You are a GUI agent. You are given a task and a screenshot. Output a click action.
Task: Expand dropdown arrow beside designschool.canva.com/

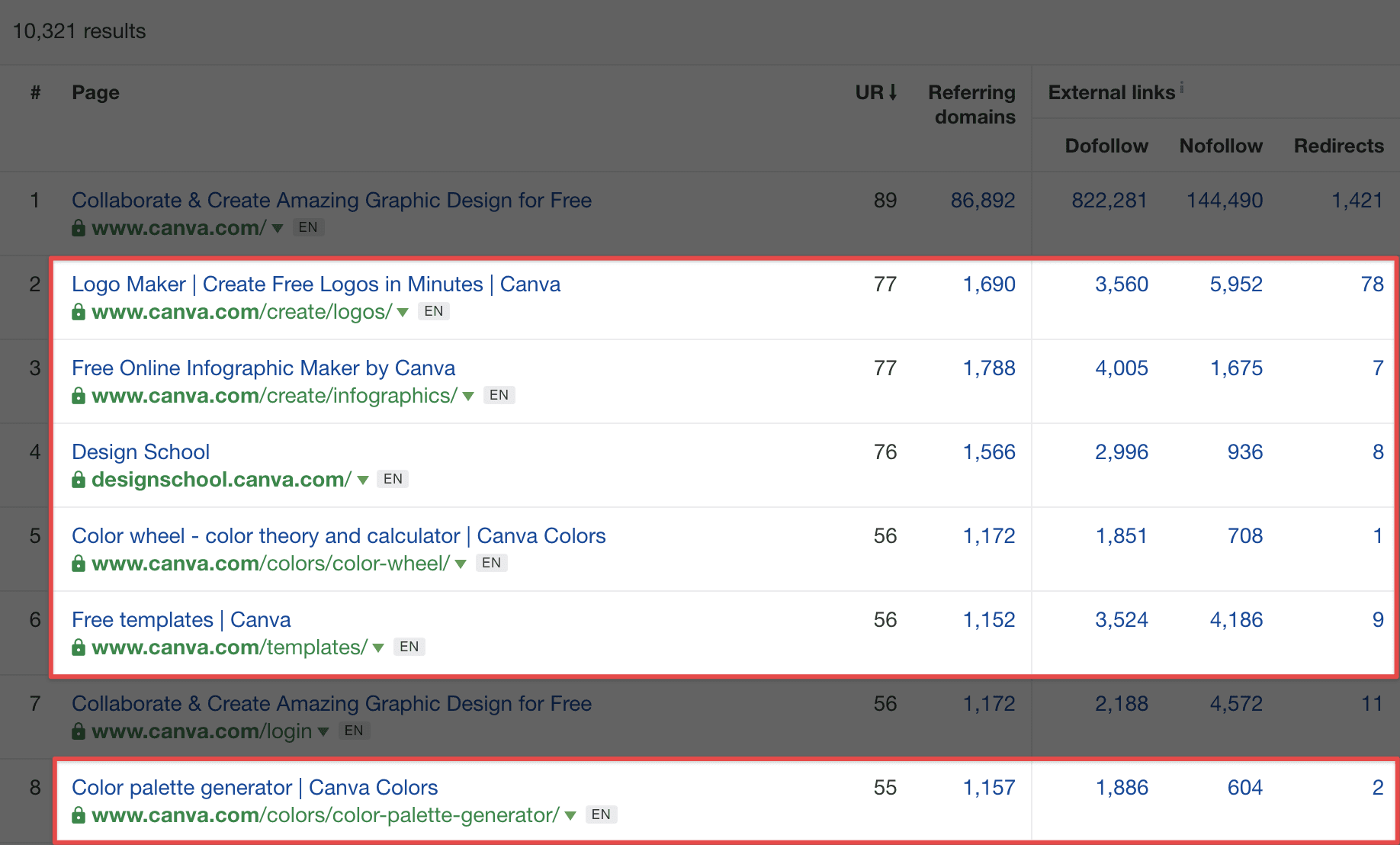[363, 480]
